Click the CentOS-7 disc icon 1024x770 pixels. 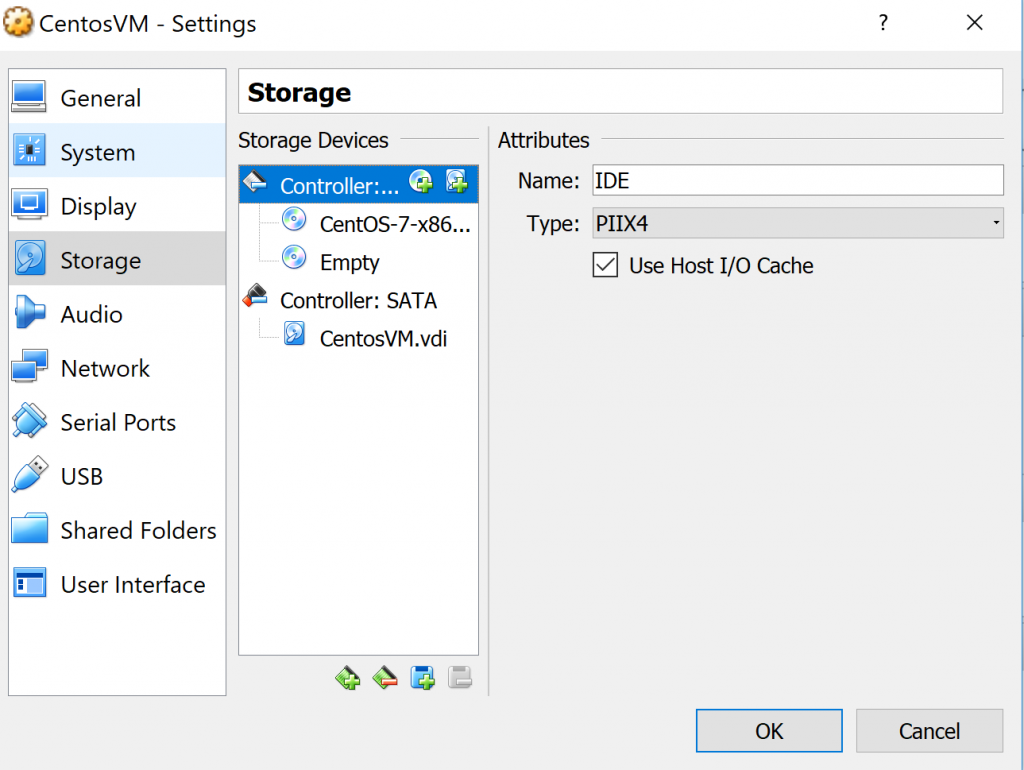pyautogui.click(x=294, y=219)
